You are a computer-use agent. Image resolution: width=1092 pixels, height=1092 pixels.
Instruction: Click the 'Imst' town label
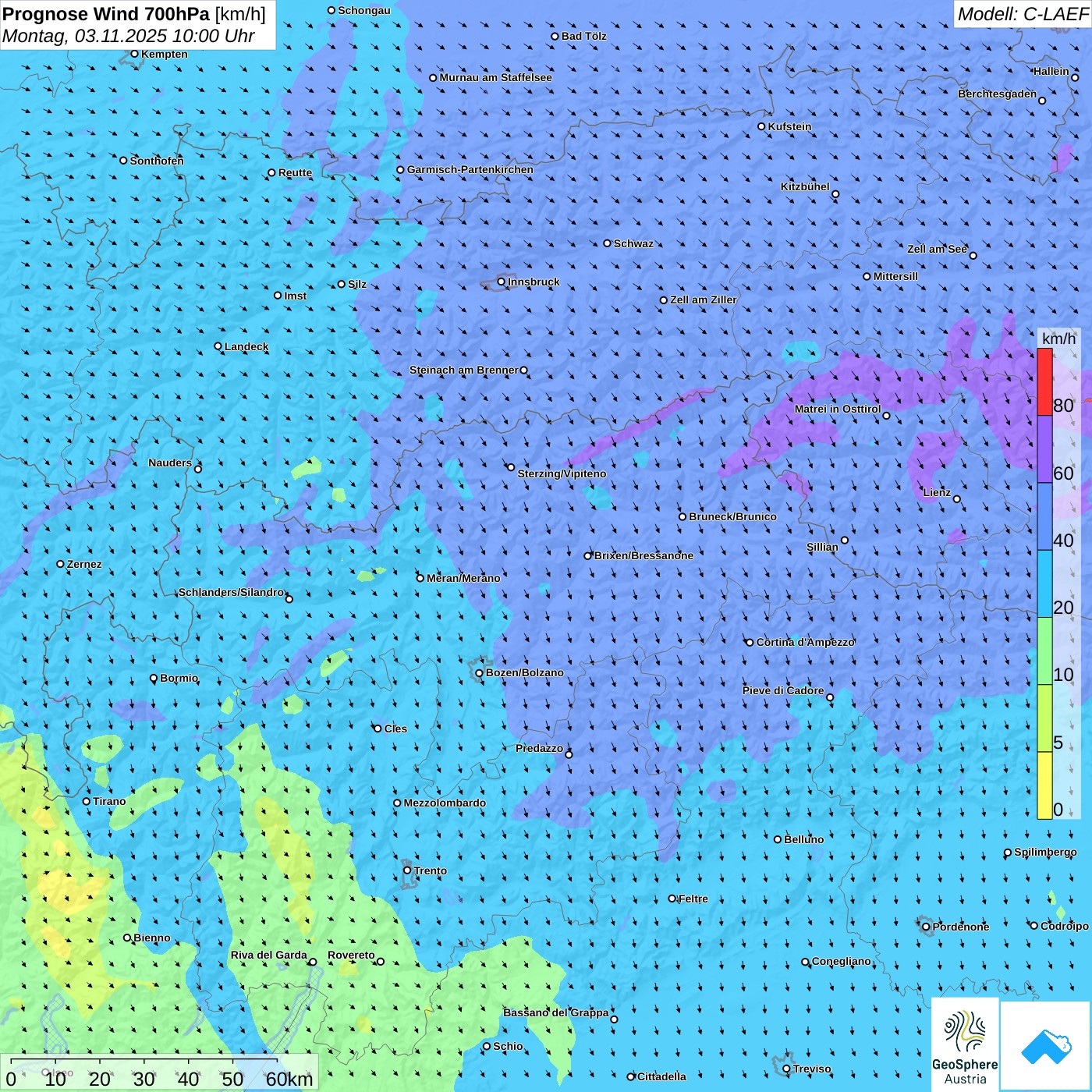click(296, 296)
